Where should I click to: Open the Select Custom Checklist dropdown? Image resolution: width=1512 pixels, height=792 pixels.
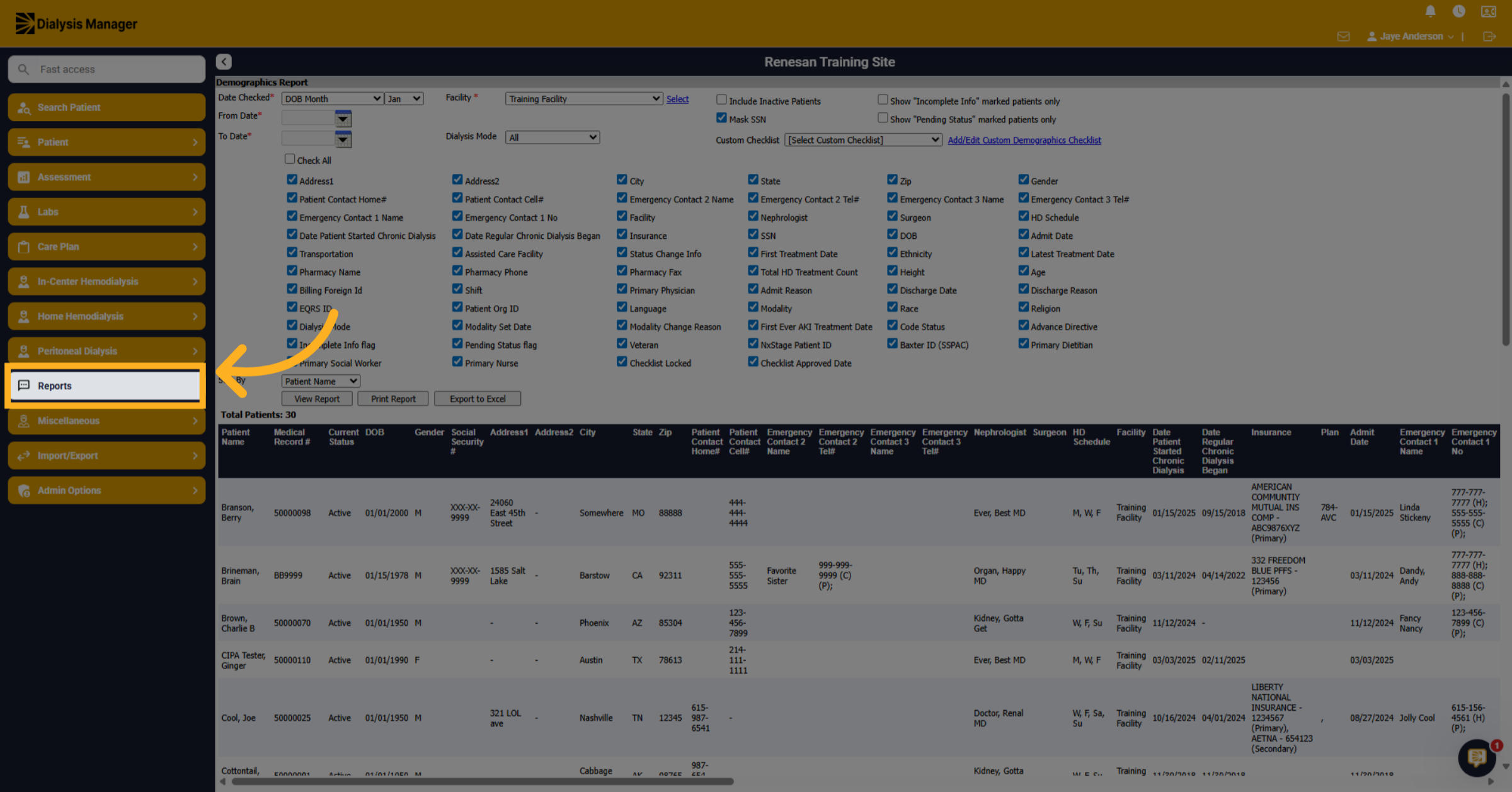(863, 140)
